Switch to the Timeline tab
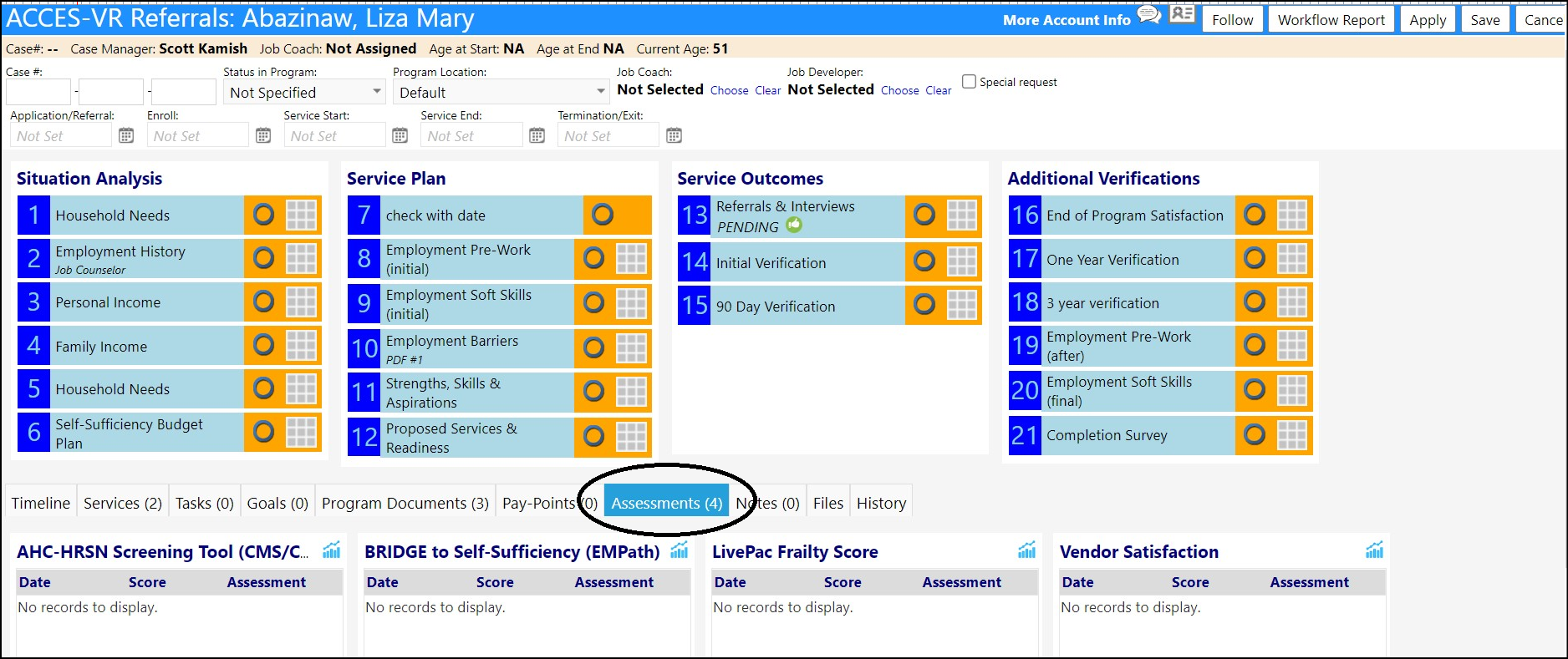This screenshot has height=659, width=1568. pyautogui.click(x=41, y=503)
